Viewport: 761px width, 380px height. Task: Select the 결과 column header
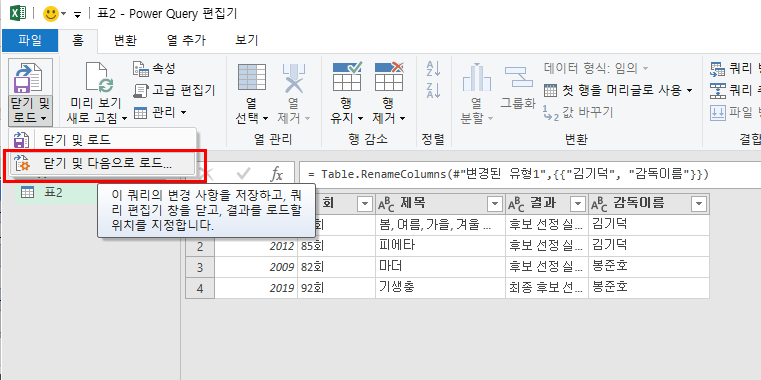546,205
